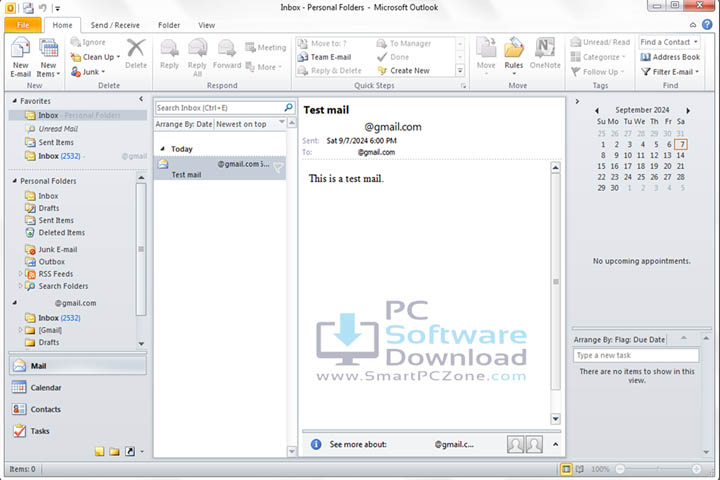Screen dimensions: 720x480
Task: Change Arrange By: Date setting
Action: point(184,124)
